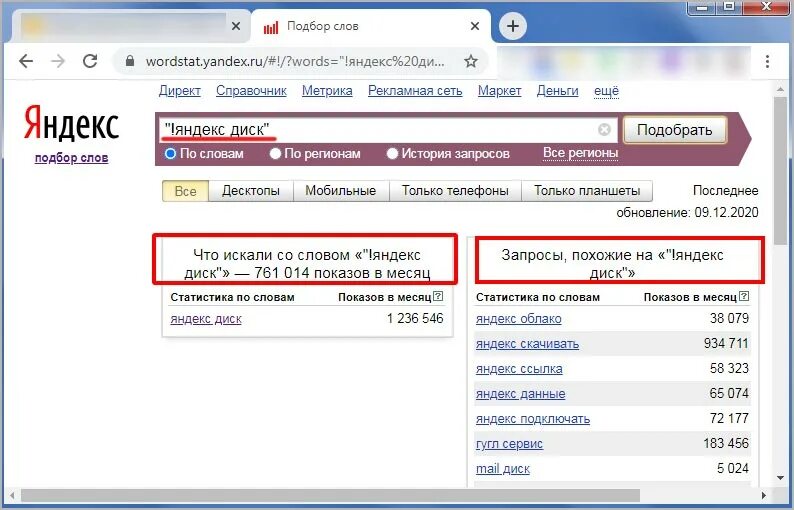Image resolution: width=794 pixels, height=510 pixels.
Task: Click the help icon in the left table header
Action: point(439,296)
